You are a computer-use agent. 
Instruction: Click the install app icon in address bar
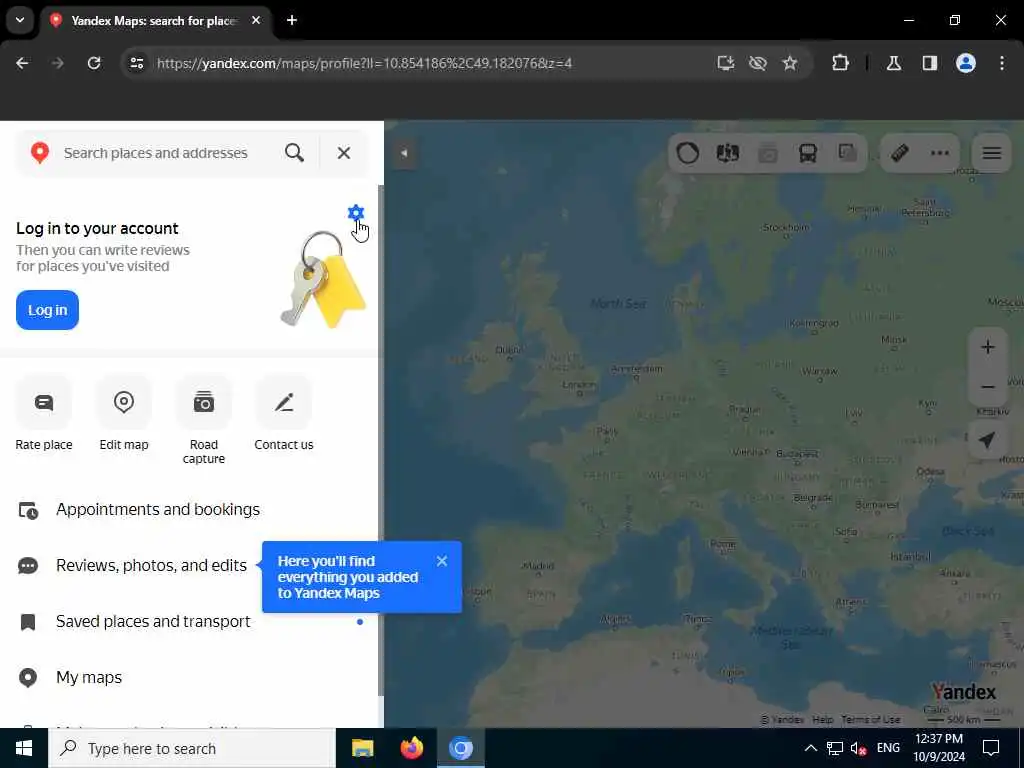pos(726,63)
